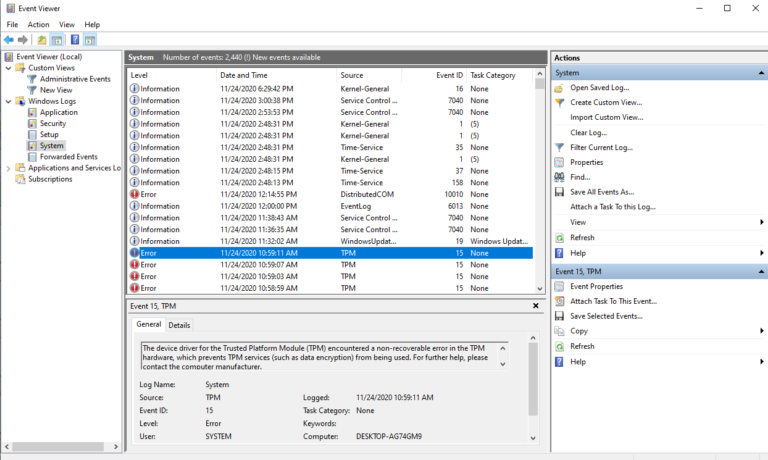Click description text box scroll down arrow
This screenshot has width=768, height=460.
pos(503,364)
